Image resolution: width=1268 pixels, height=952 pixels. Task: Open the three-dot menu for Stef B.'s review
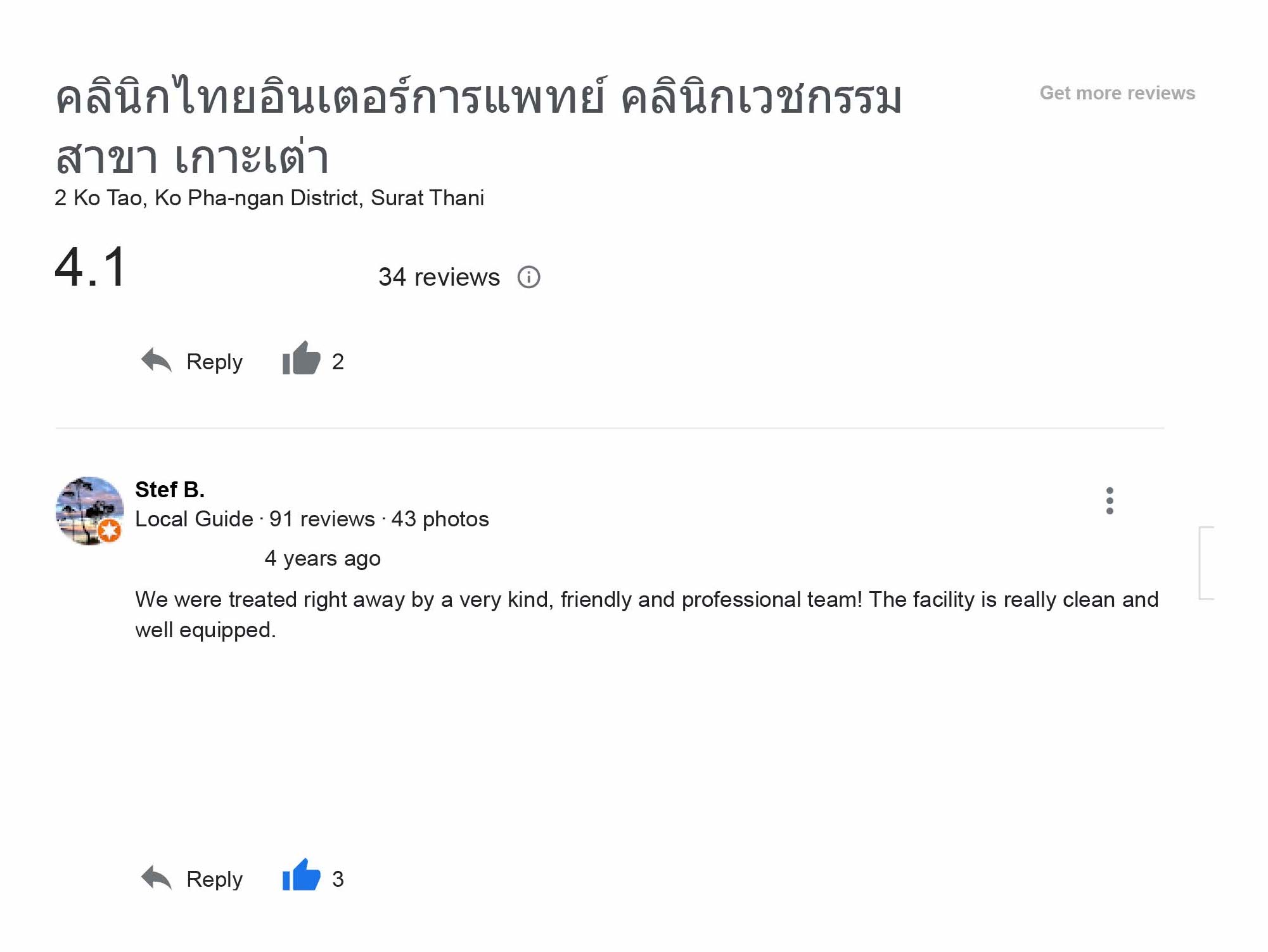[1109, 500]
